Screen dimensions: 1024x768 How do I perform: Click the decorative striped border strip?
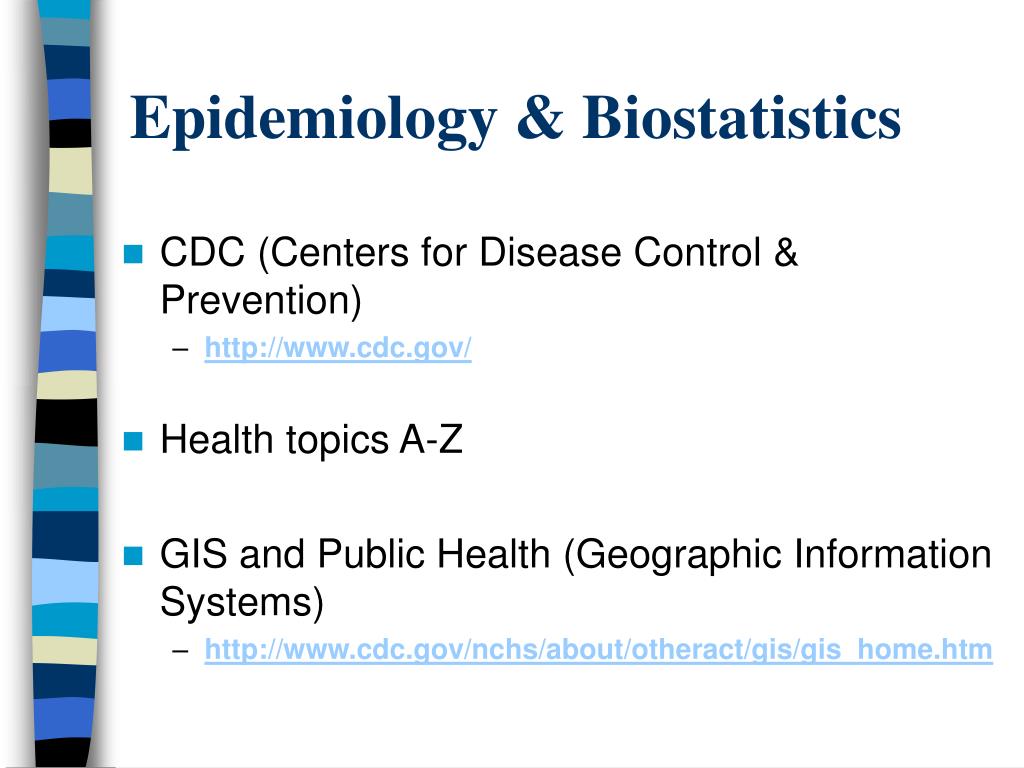[67, 384]
